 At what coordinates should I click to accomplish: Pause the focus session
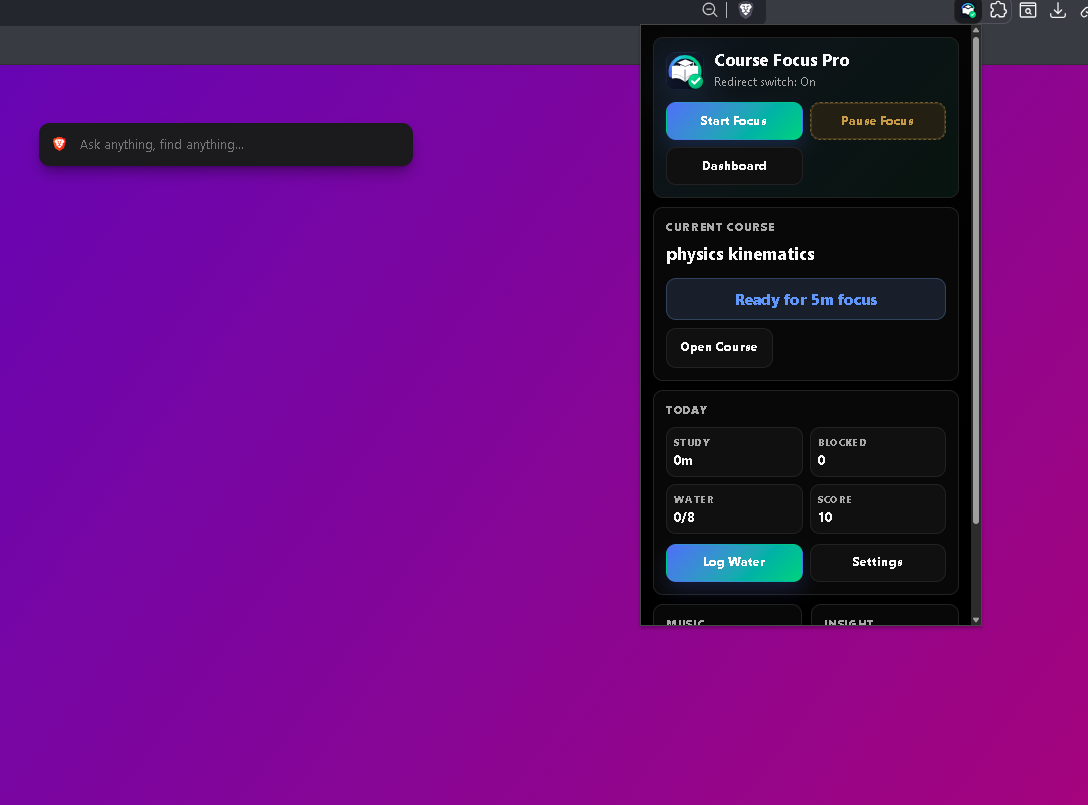tap(878, 121)
